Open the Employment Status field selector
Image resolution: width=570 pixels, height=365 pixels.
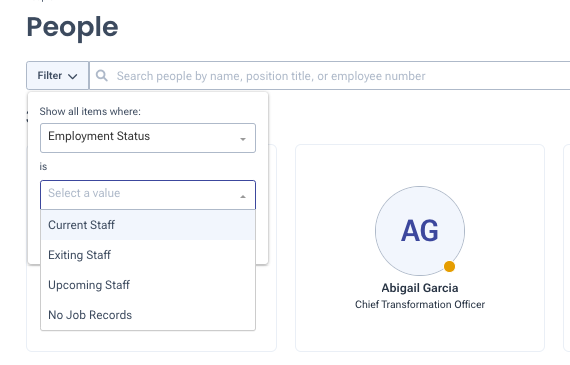pos(148,138)
